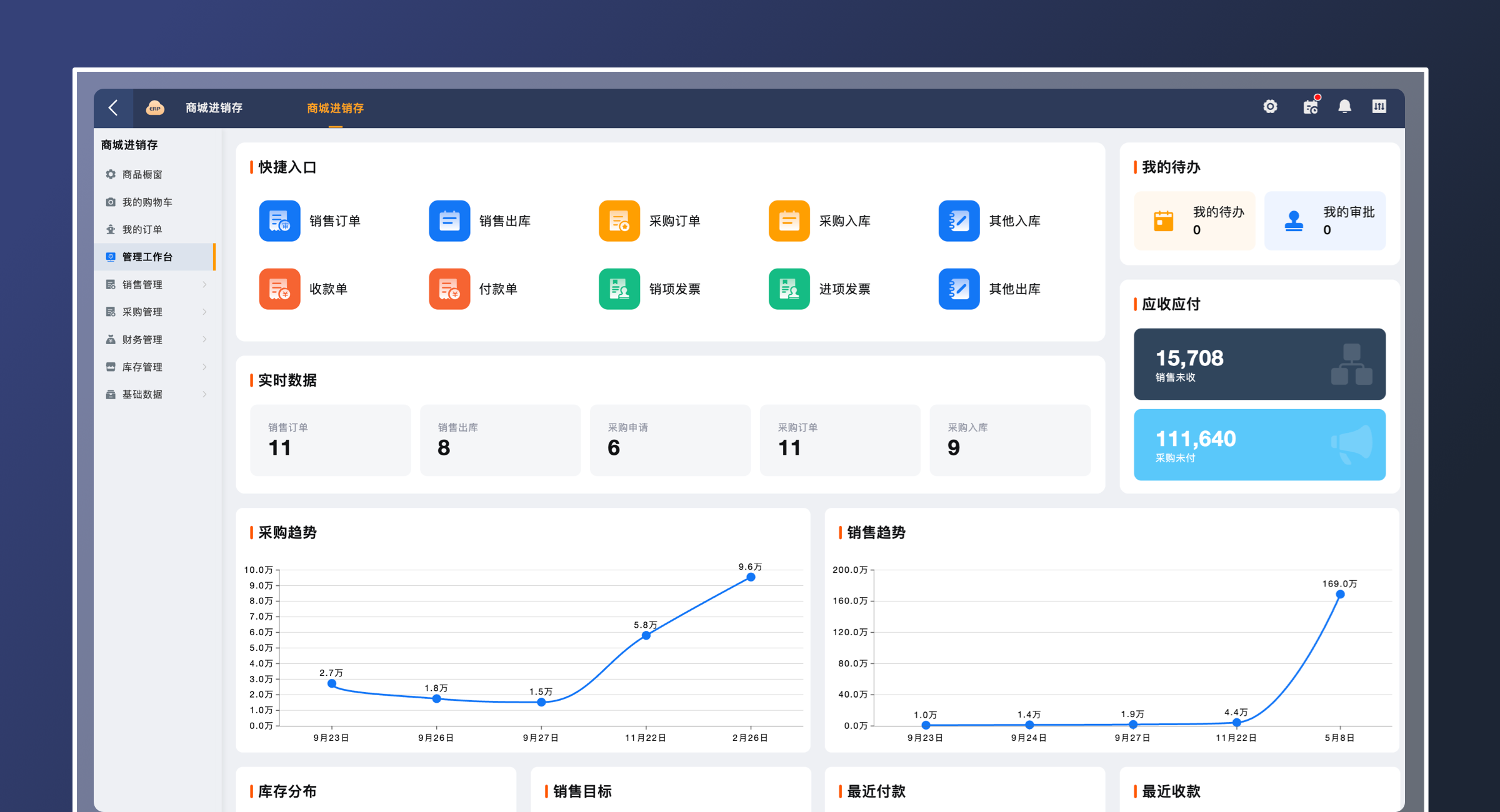1500x812 pixels.
Task: Select 我的购物车 in the sidebar
Action: pyautogui.click(x=147, y=202)
